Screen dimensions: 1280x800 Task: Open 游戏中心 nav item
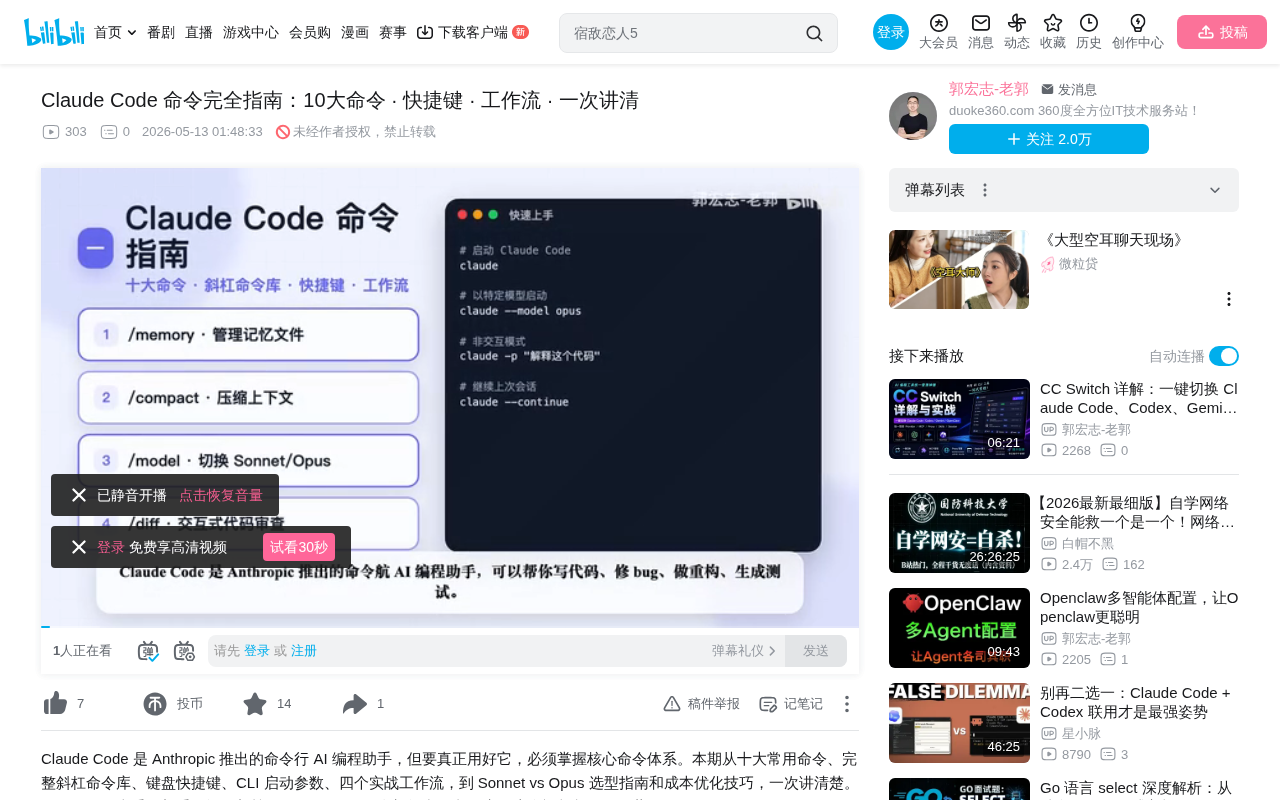251,32
